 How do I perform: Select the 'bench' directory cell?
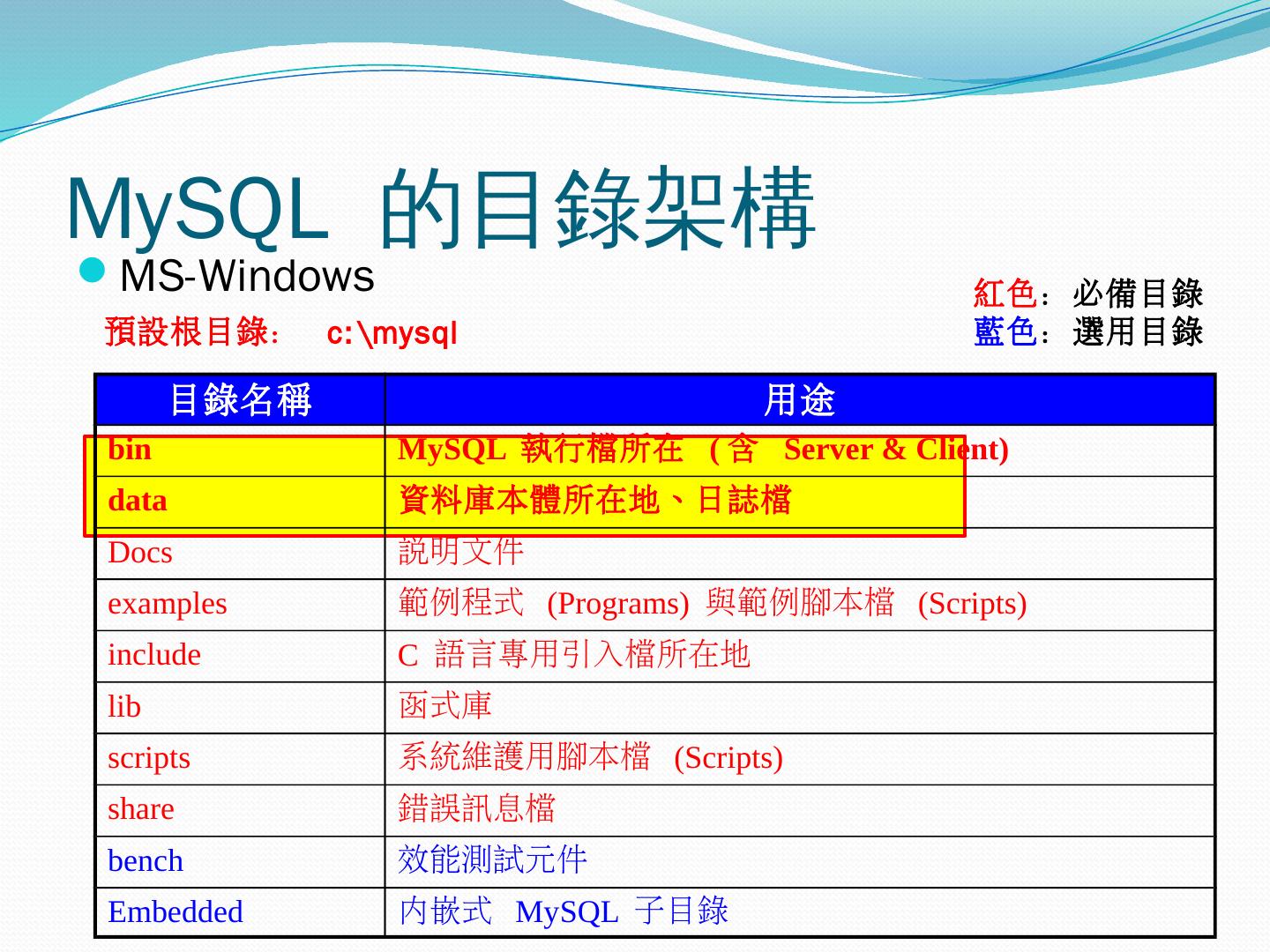pyautogui.click(x=240, y=861)
